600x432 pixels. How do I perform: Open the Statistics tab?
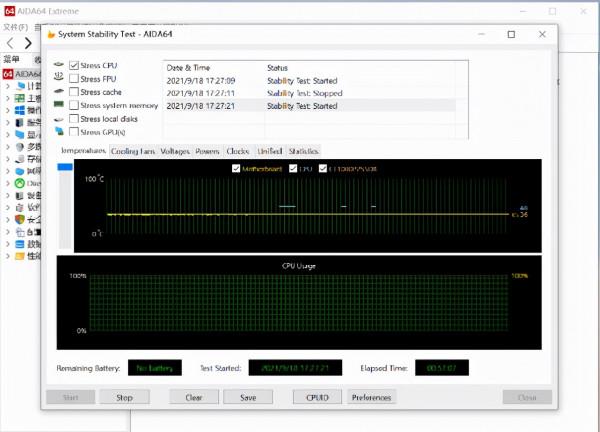303,151
